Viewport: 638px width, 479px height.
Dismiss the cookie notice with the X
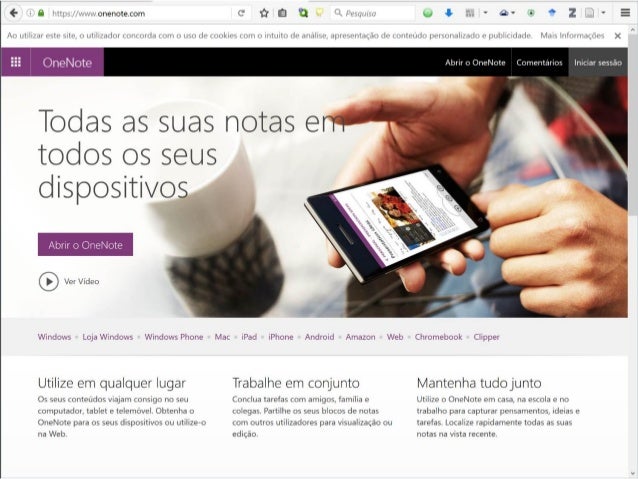(x=618, y=36)
